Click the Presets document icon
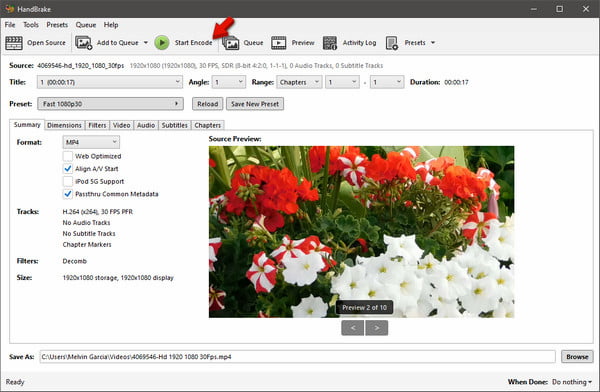This screenshot has height=392, width=600. (x=392, y=43)
